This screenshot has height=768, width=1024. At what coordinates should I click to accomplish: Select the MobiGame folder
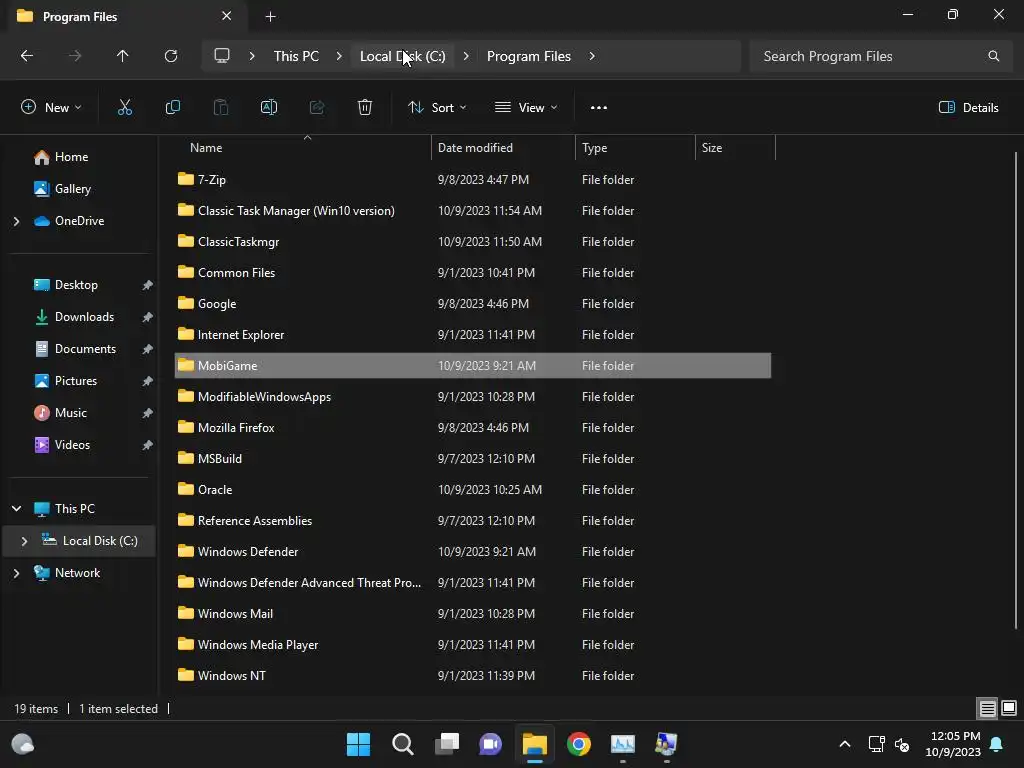473,366
